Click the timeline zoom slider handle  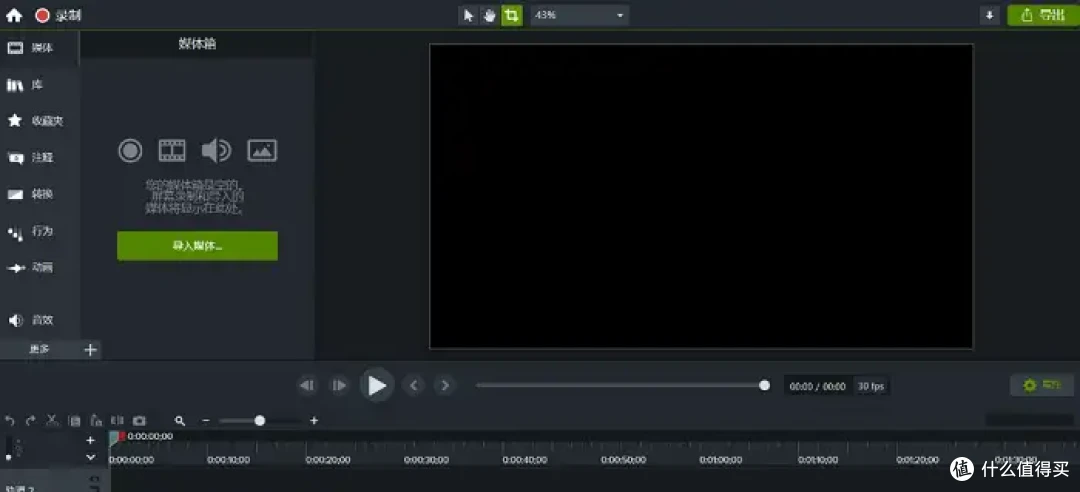[x=260, y=420]
